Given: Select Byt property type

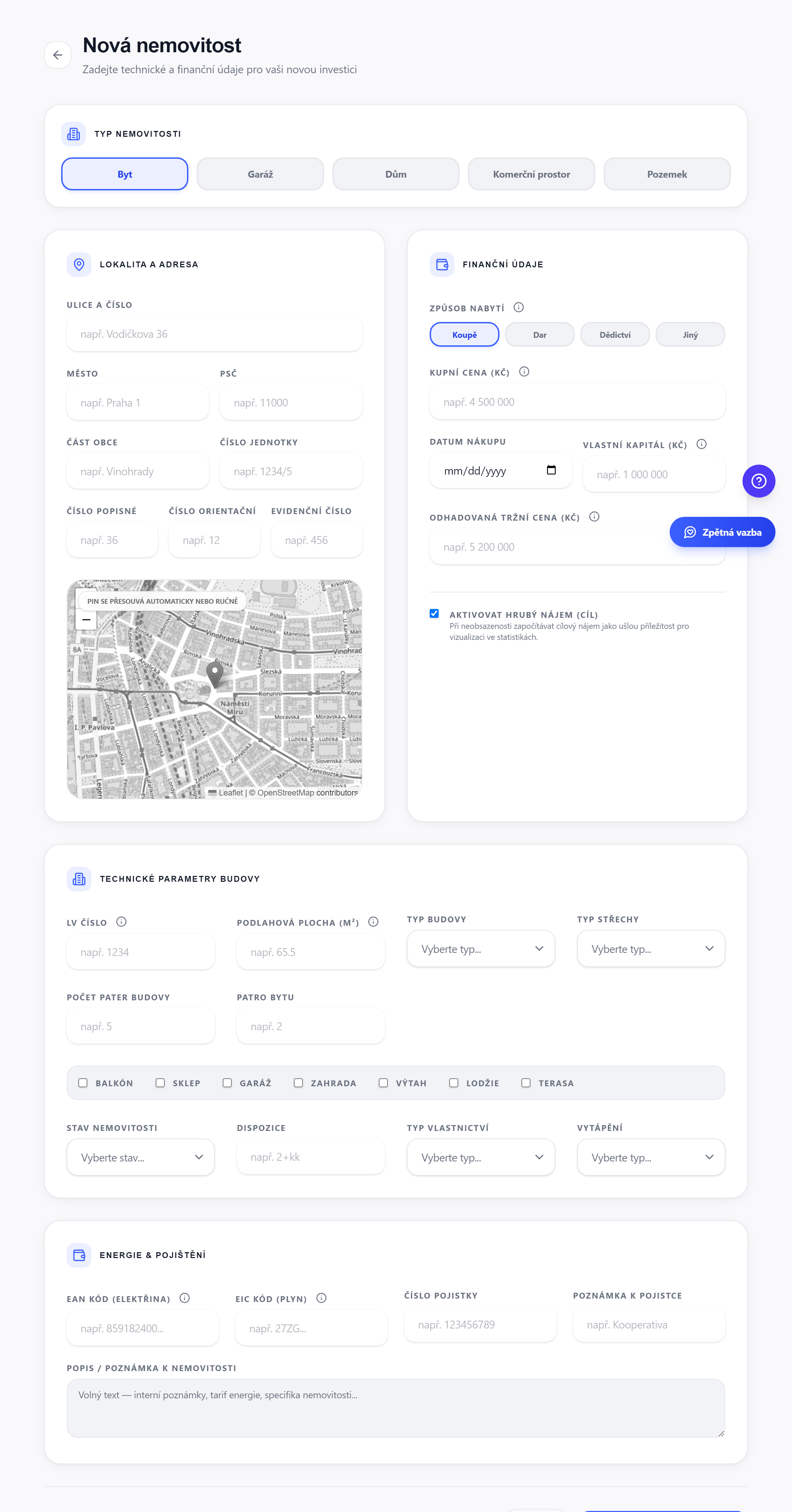Looking at the screenshot, I should point(124,174).
